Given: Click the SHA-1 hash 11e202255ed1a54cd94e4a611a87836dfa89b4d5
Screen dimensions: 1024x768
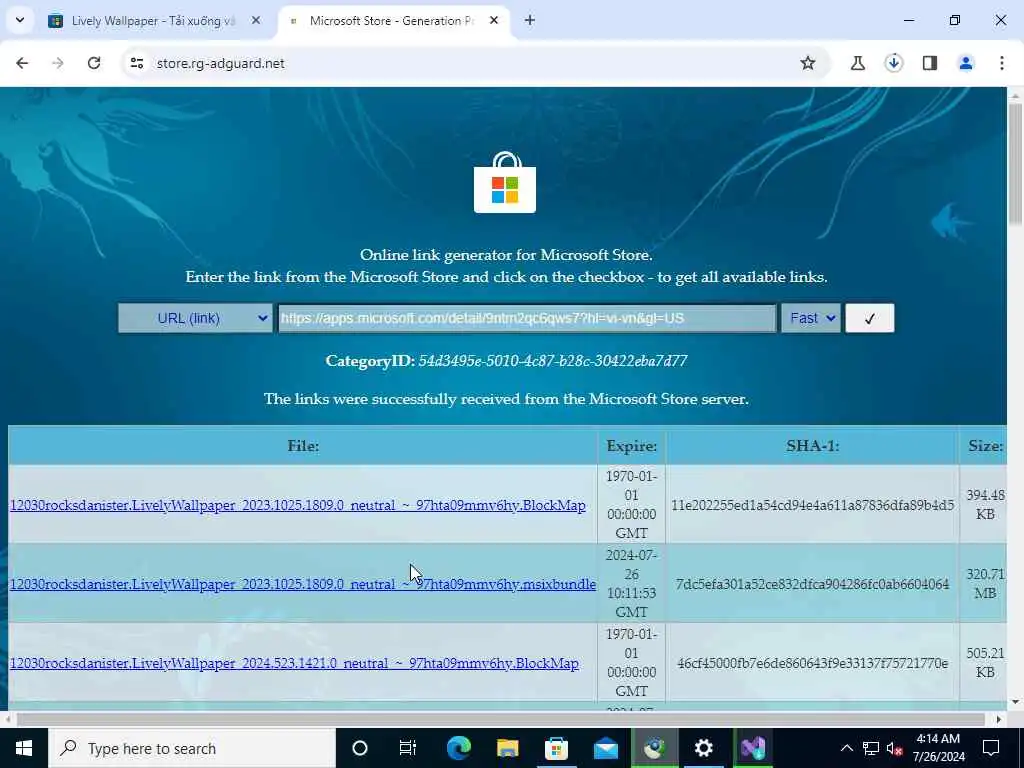Looking at the screenshot, I should tap(812, 505).
